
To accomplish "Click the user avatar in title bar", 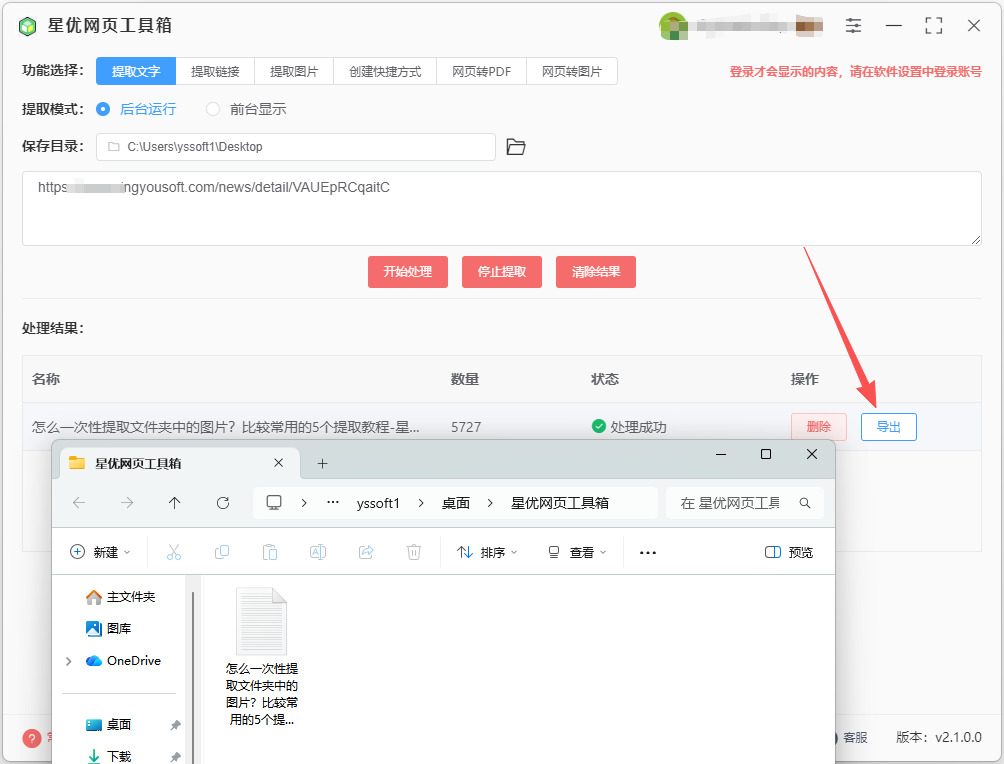I will (x=672, y=26).
